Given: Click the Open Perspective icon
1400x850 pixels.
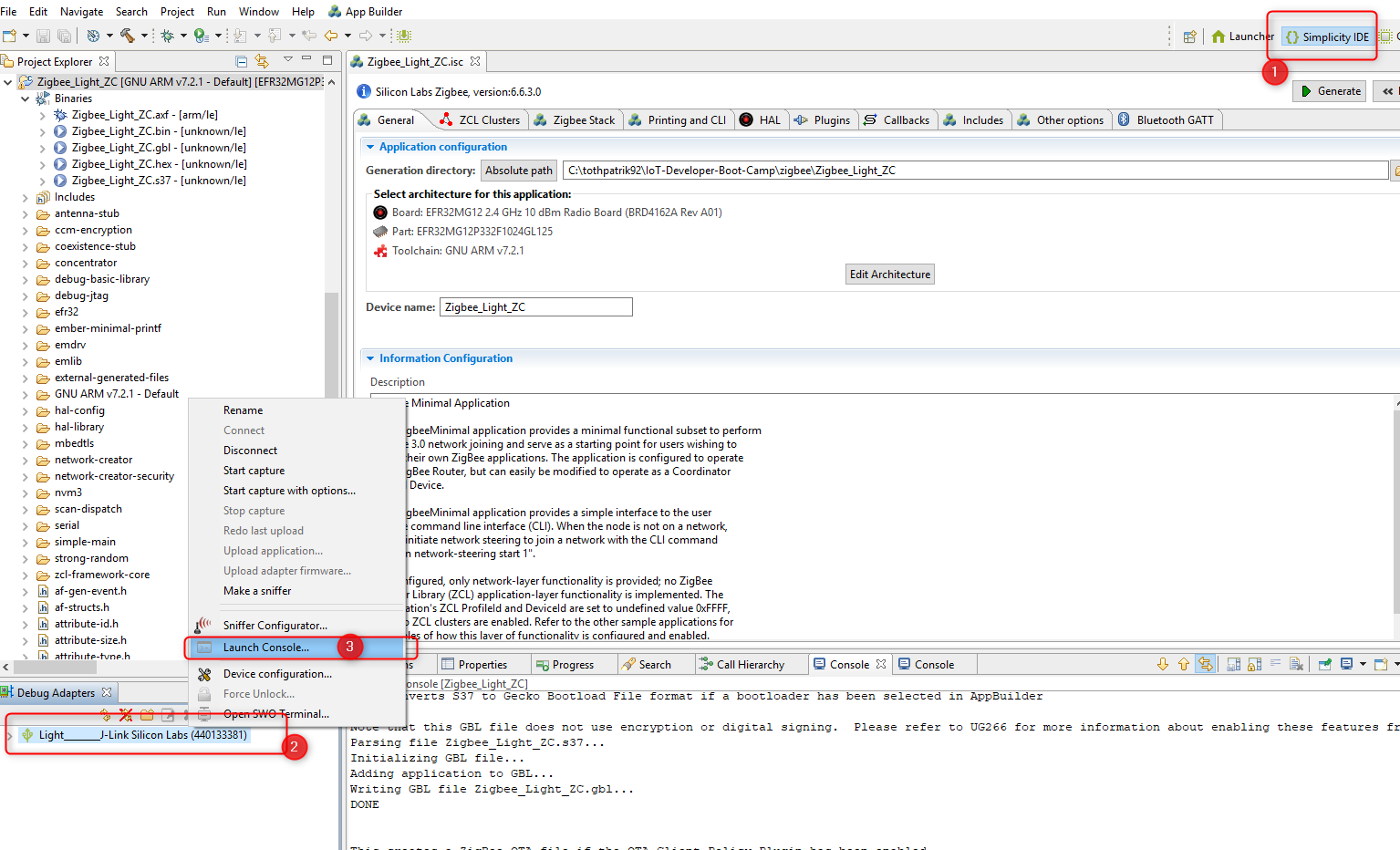Looking at the screenshot, I should pos(1189,36).
